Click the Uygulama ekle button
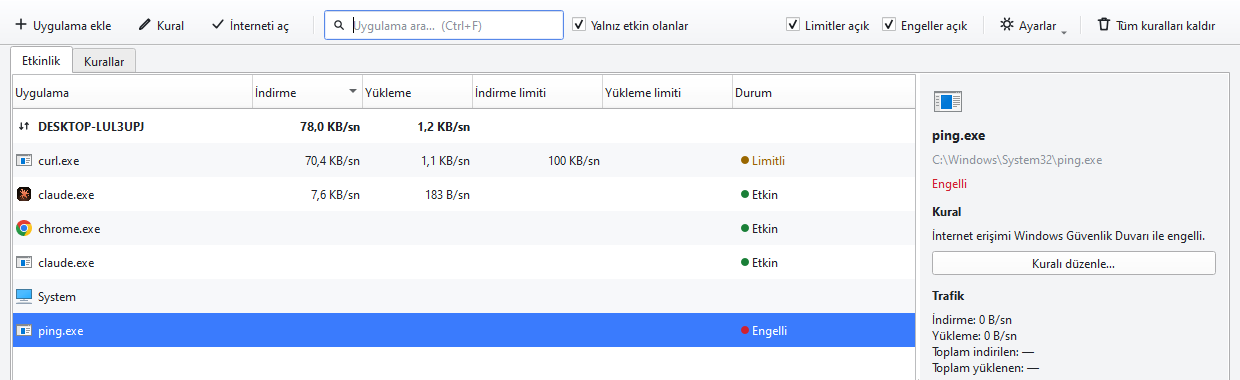This screenshot has height=380, width=1240. [63, 25]
